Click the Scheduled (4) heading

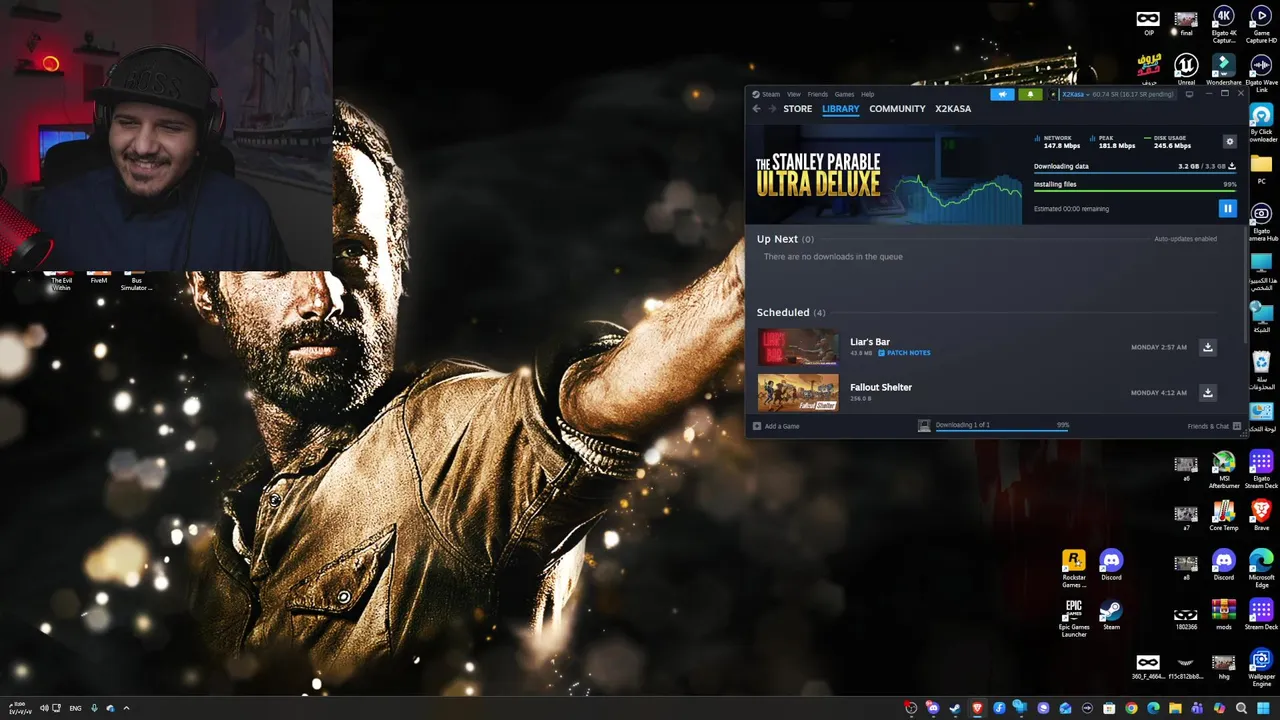pyautogui.click(x=791, y=312)
